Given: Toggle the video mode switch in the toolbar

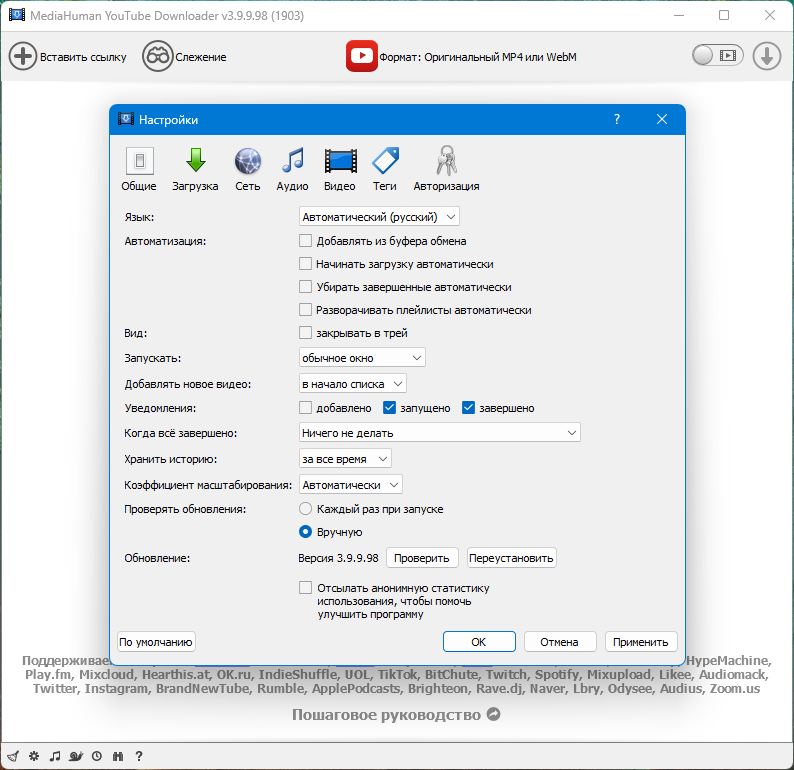Looking at the screenshot, I should (718, 55).
